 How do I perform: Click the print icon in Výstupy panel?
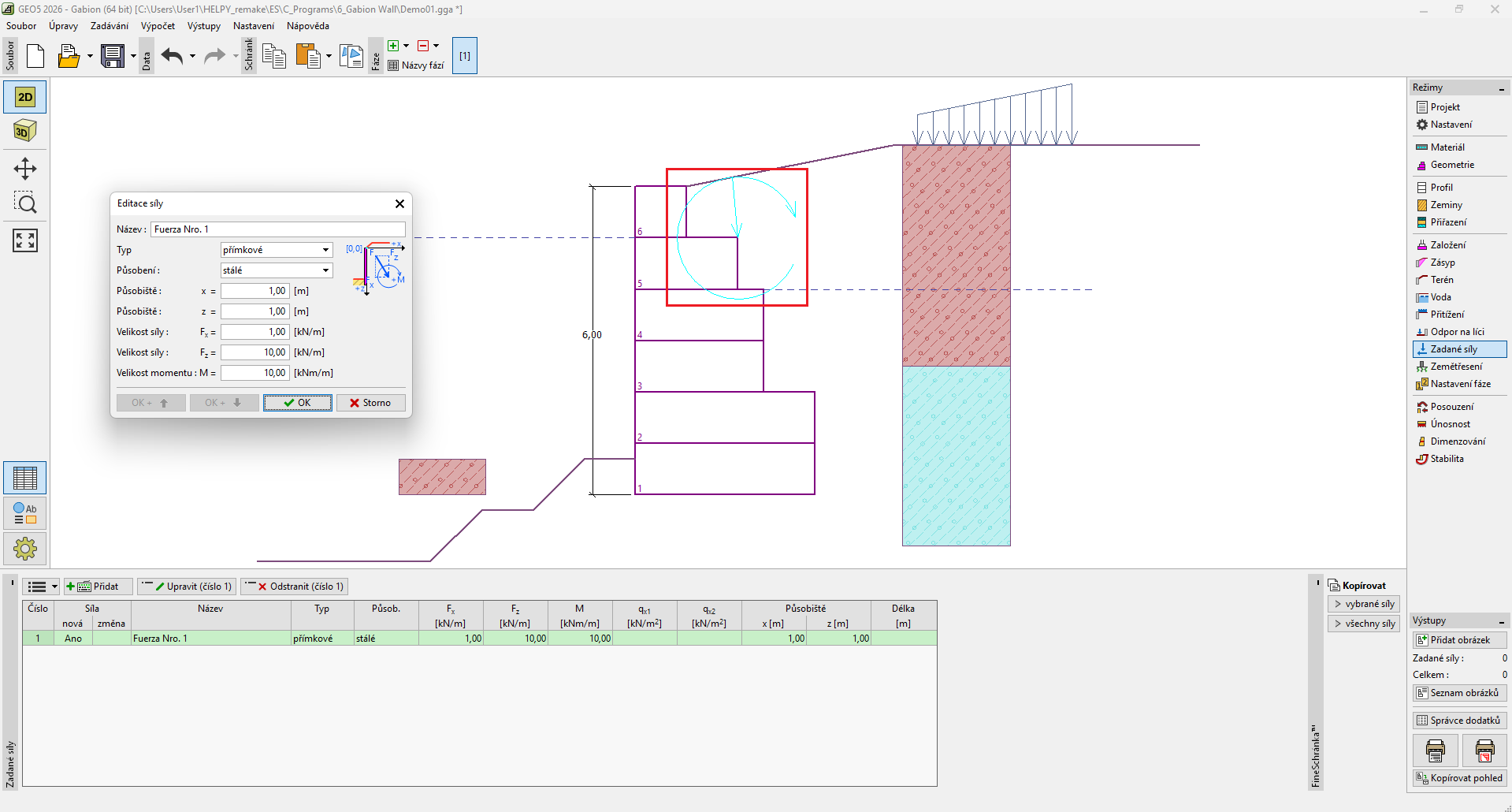1435,751
